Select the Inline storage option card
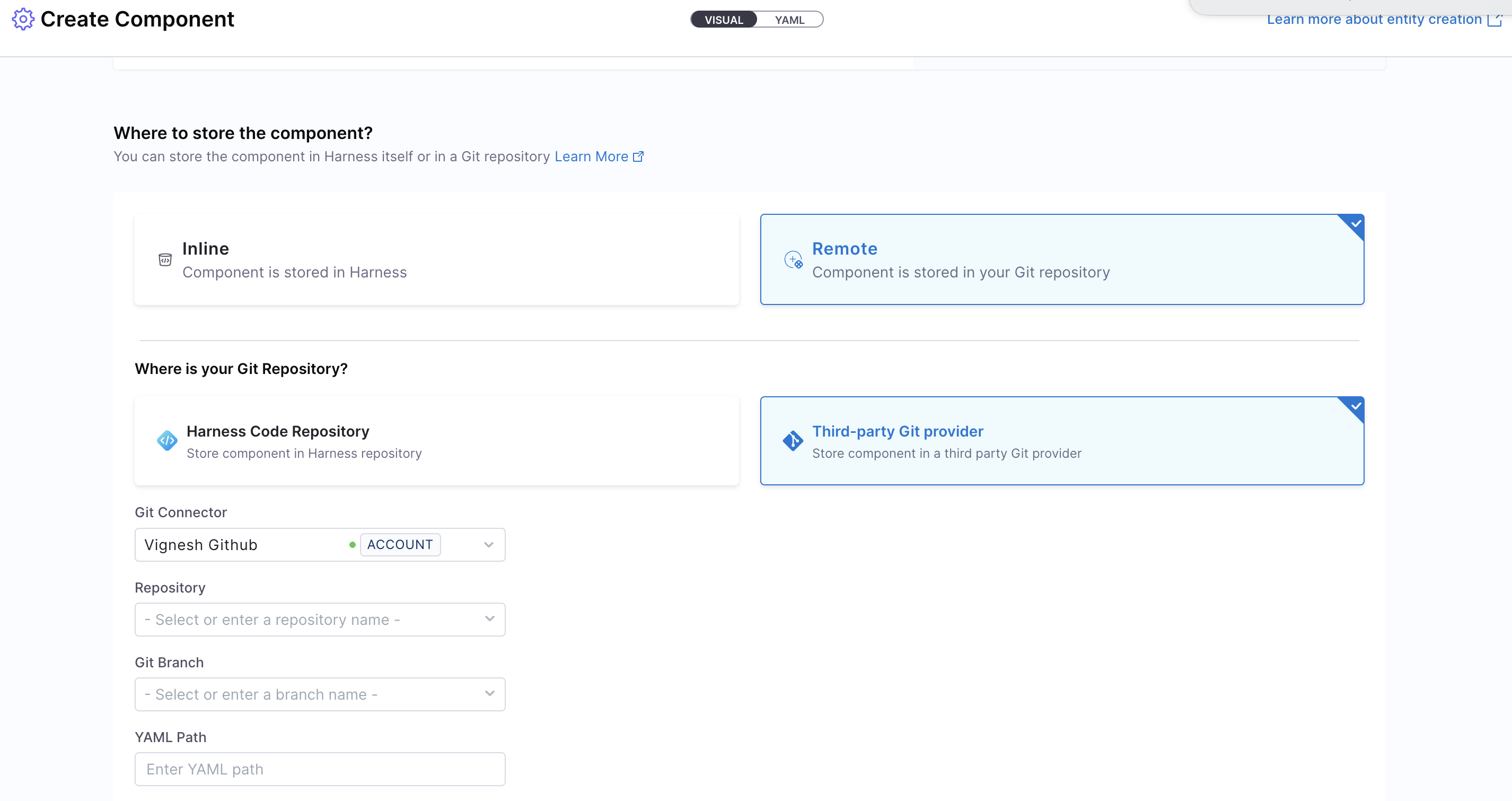1512x801 pixels. coord(436,259)
